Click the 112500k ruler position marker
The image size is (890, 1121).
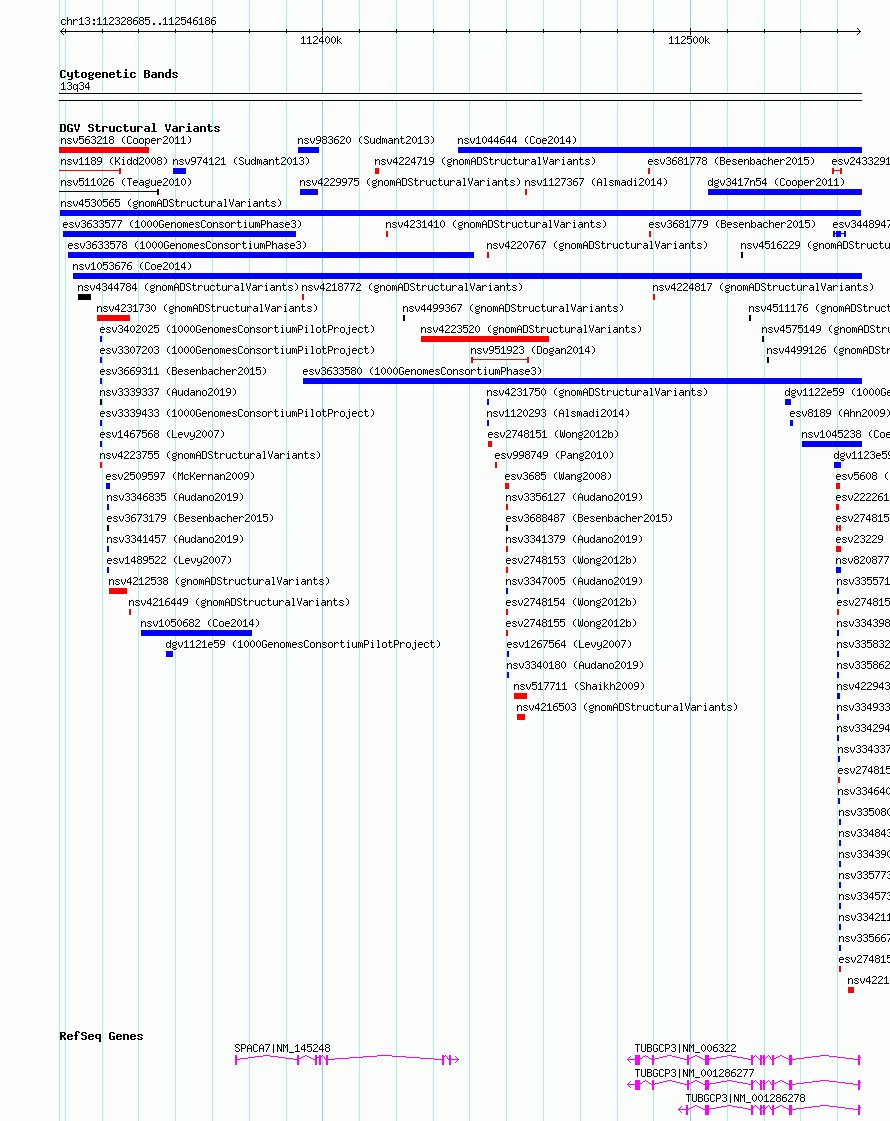tap(689, 41)
